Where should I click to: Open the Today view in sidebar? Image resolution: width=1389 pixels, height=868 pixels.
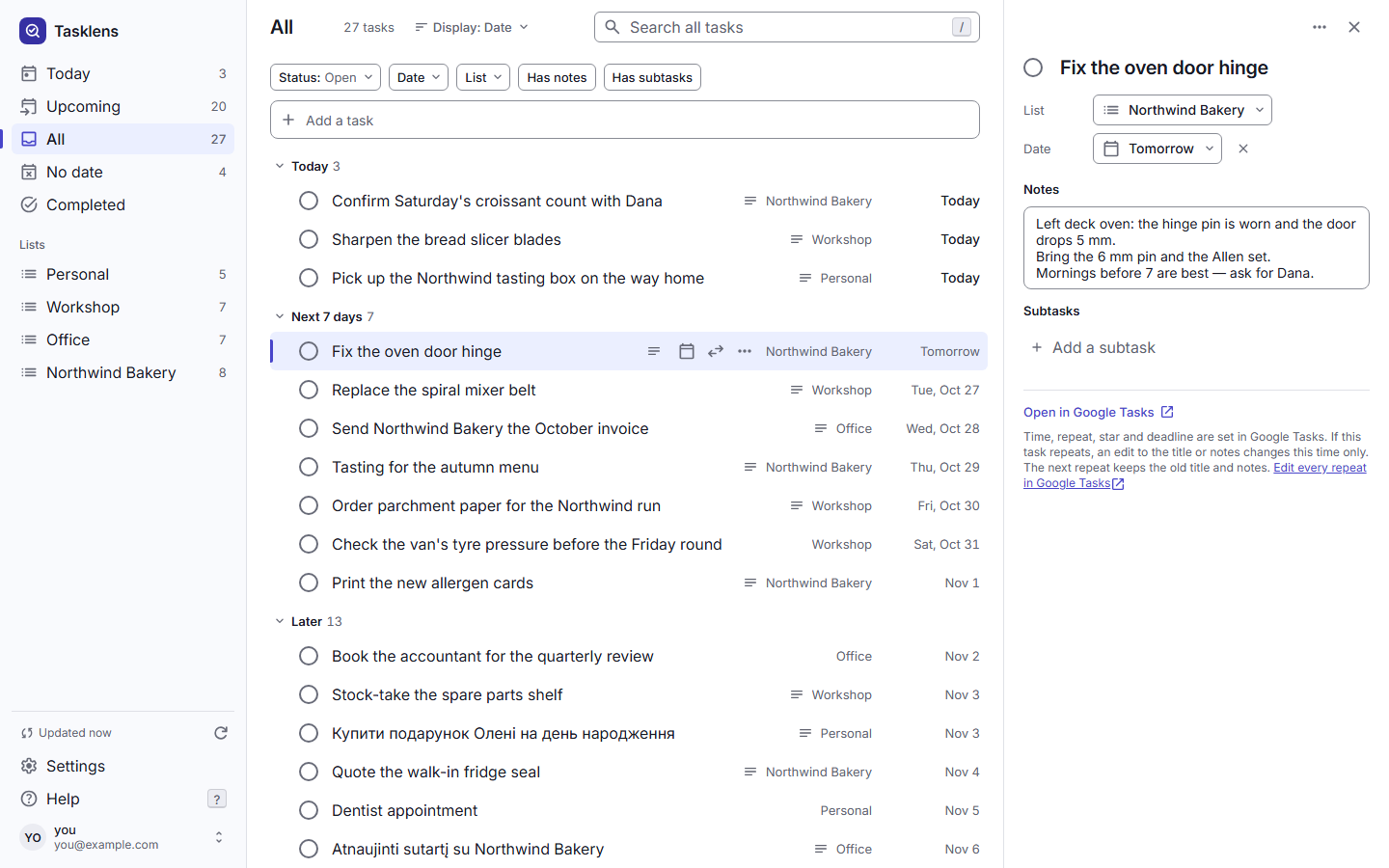[123, 73]
